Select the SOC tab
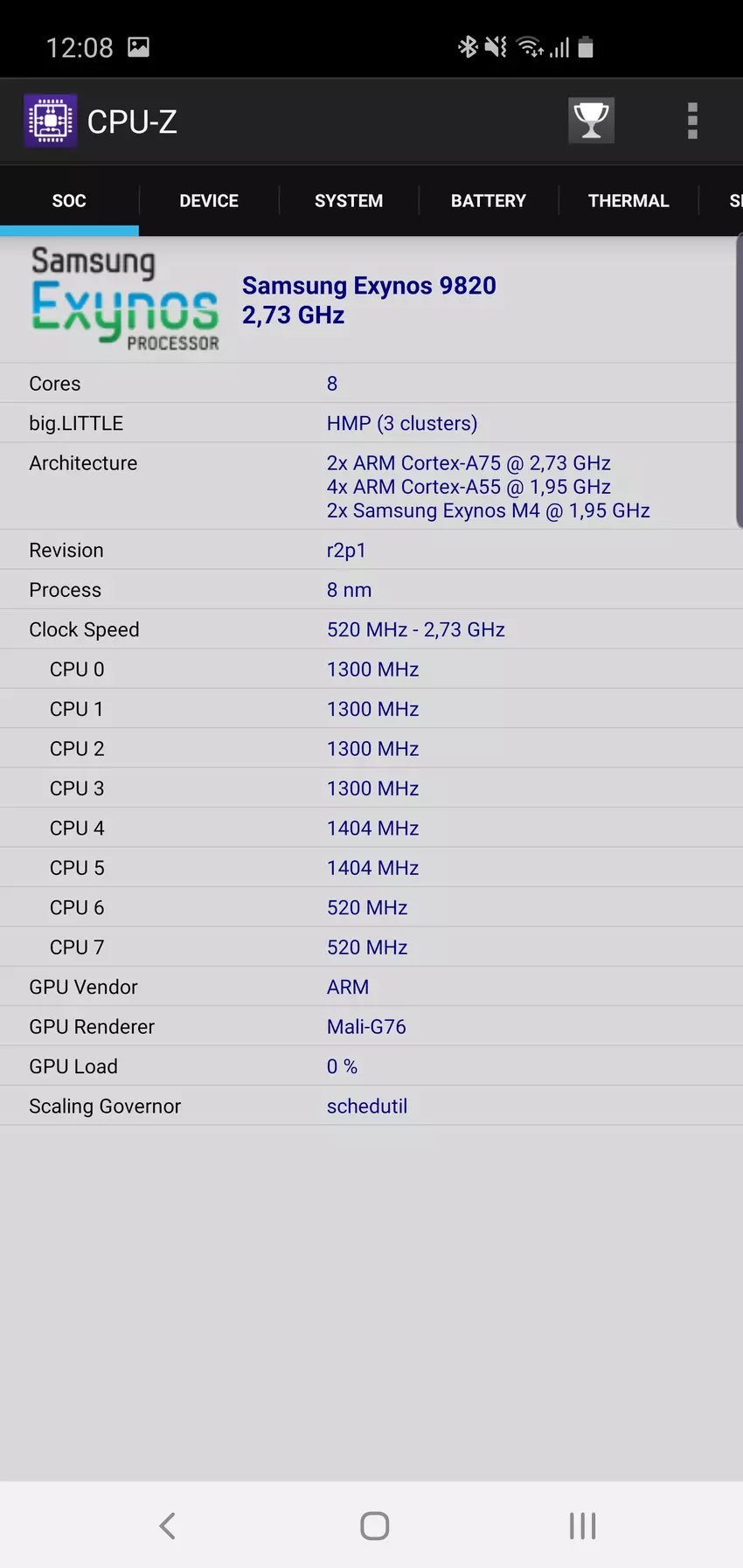The image size is (743, 1568). tap(69, 201)
